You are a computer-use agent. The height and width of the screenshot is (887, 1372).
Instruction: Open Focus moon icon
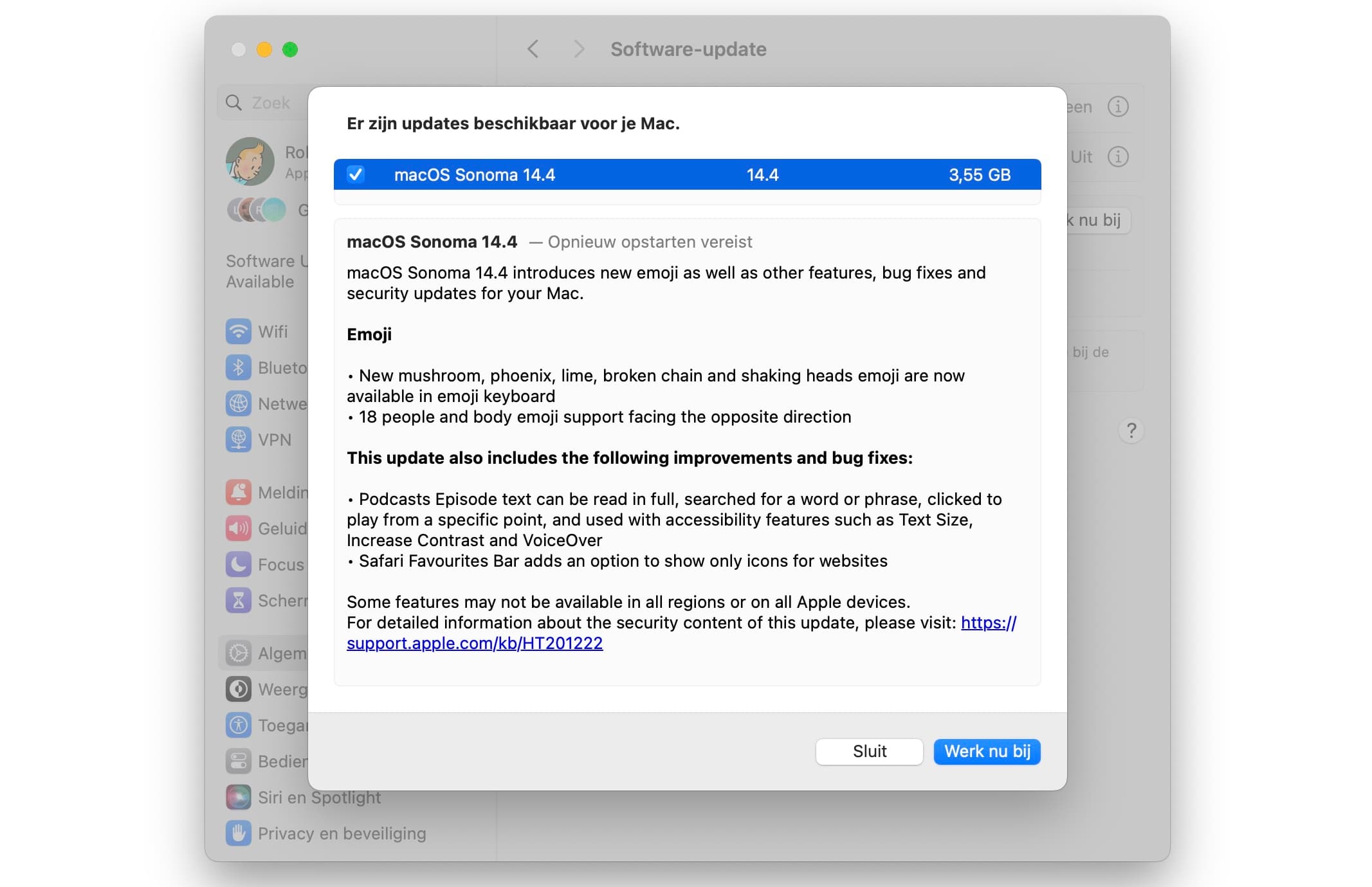239,565
